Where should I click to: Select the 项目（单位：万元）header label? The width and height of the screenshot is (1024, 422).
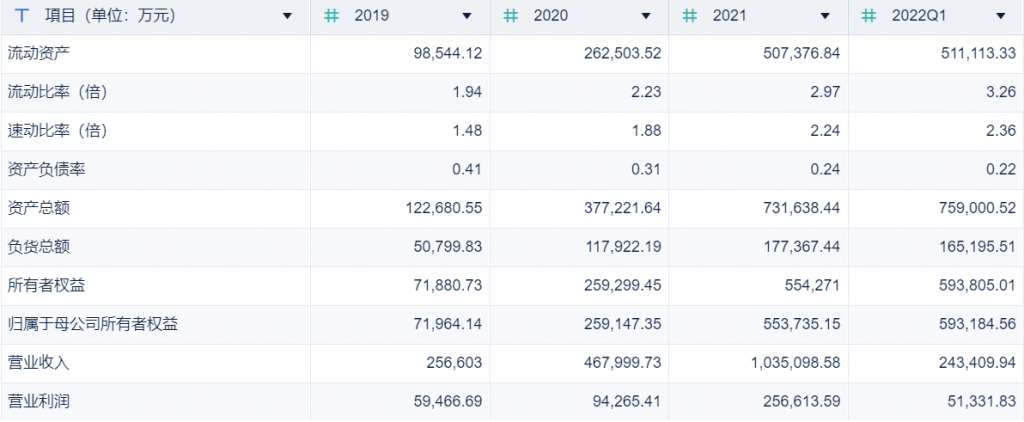point(110,16)
